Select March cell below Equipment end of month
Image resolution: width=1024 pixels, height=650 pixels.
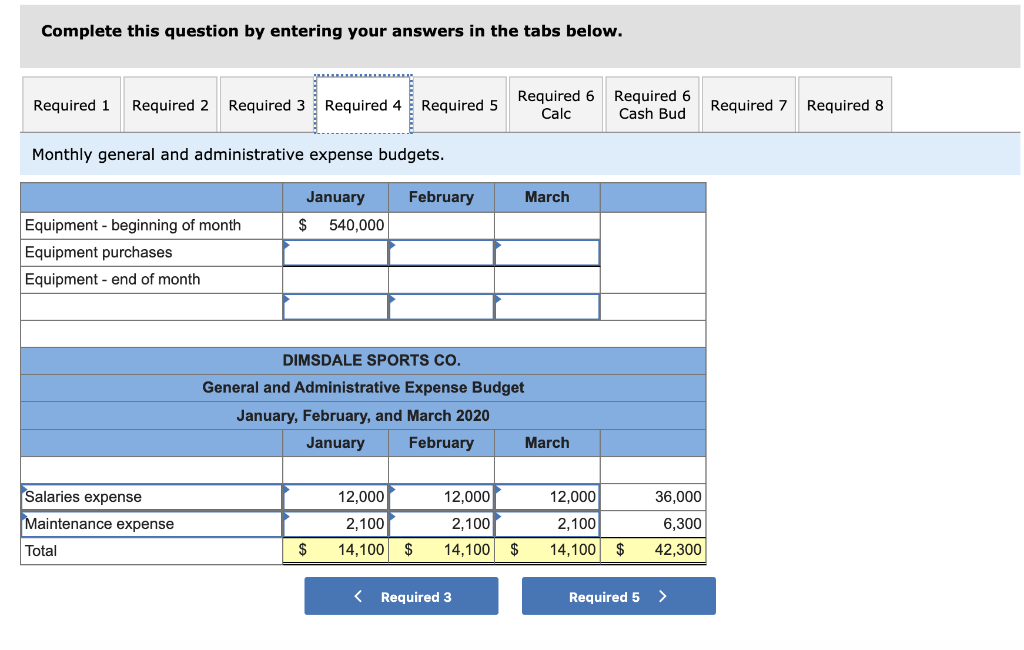(547, 307)
